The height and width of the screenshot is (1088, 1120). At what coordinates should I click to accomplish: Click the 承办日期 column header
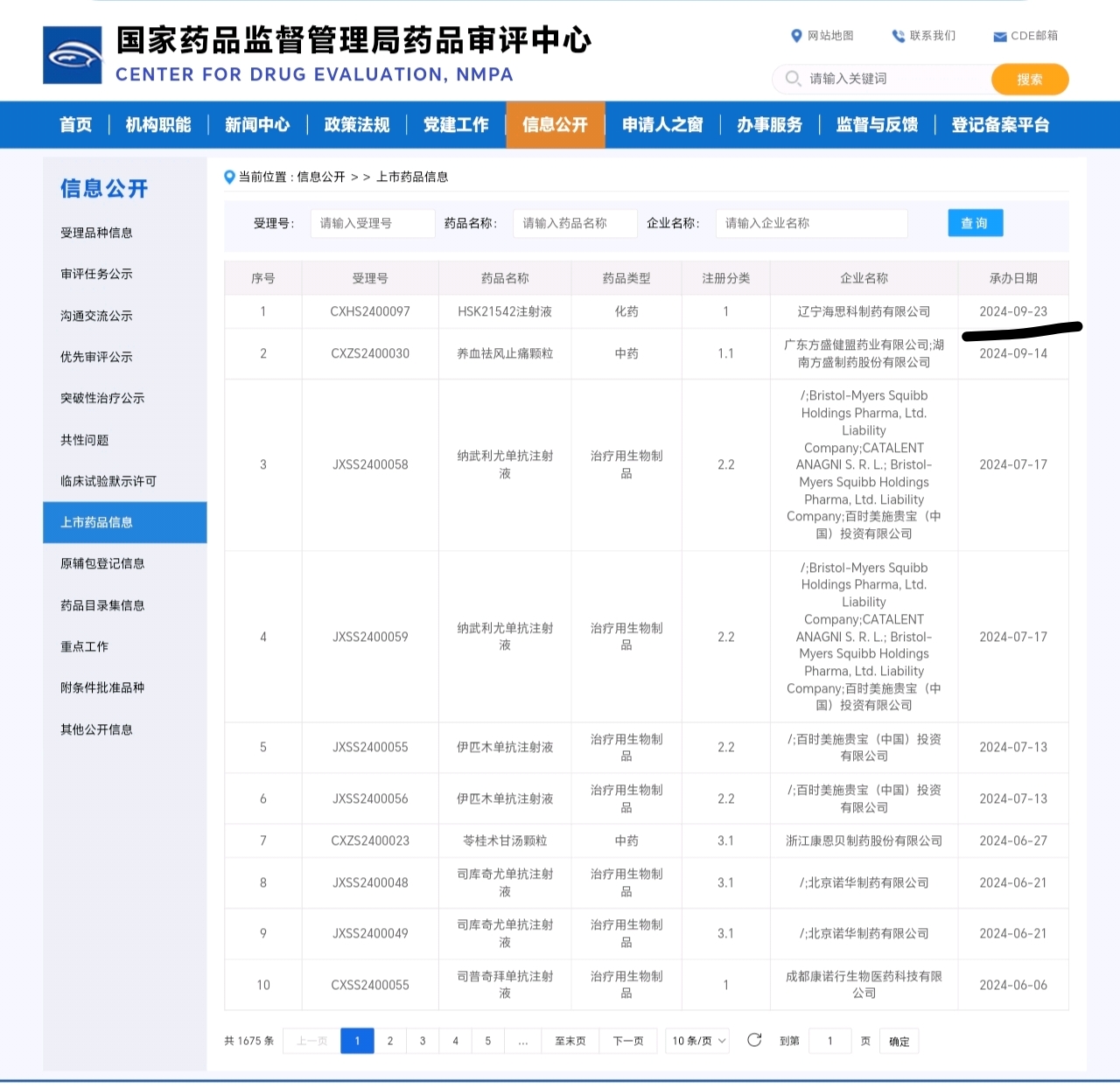click(1013, 278)
